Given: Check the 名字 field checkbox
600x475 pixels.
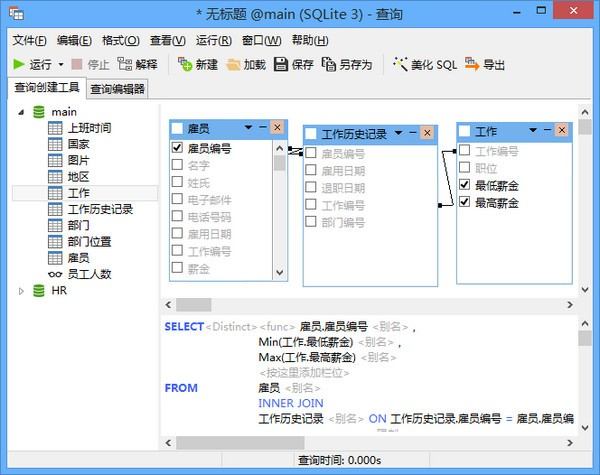Looking at the screenshot, I should pyautogui.click(x=177, y=165).
